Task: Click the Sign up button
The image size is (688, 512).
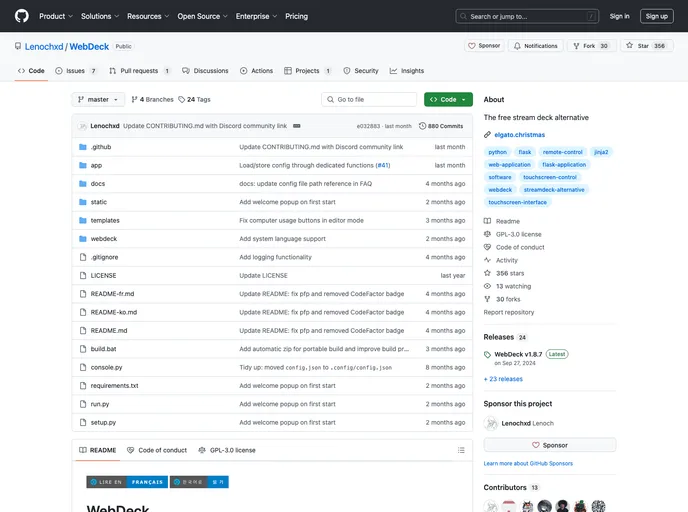Action: coord(656,16)
